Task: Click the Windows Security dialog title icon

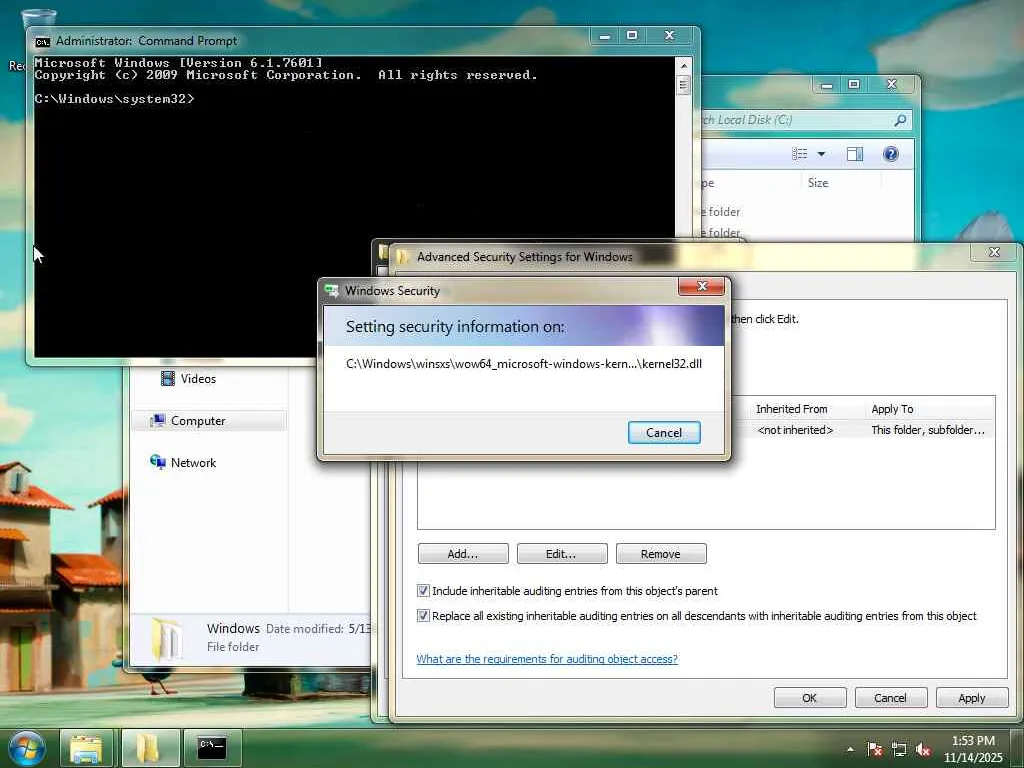Action: [332, 291]
